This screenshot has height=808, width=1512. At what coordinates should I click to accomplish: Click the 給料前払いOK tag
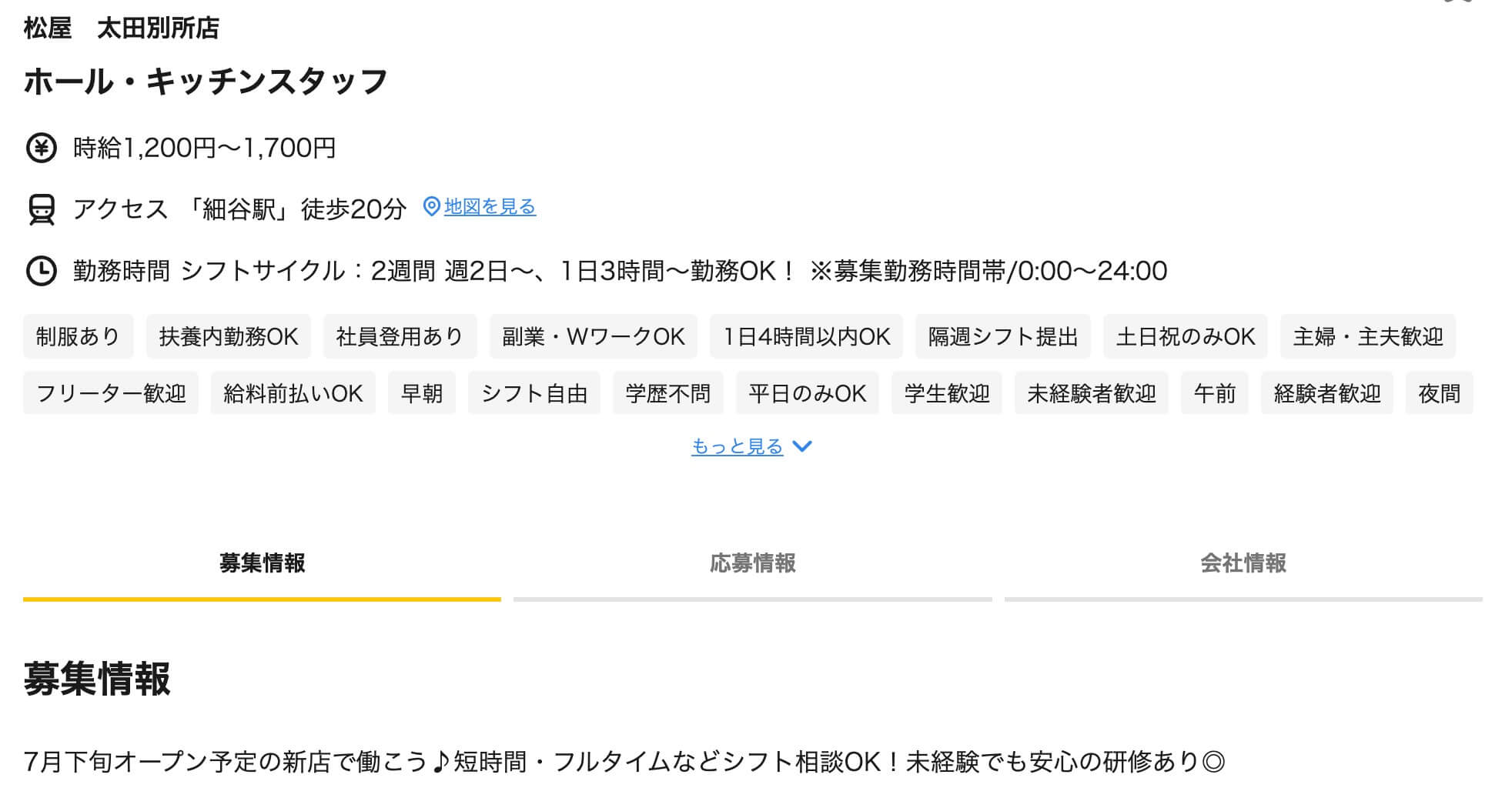coord(293,394)
